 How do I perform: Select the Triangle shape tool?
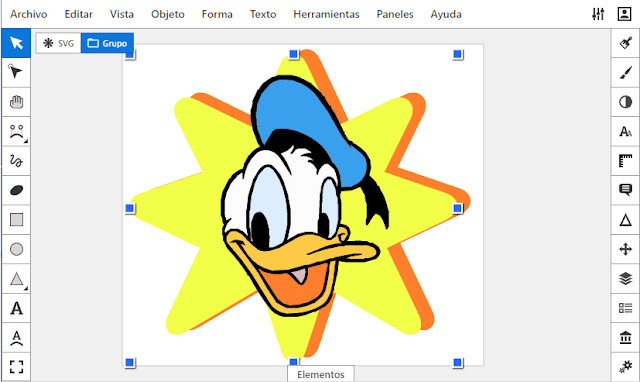[x=16, y=279]
